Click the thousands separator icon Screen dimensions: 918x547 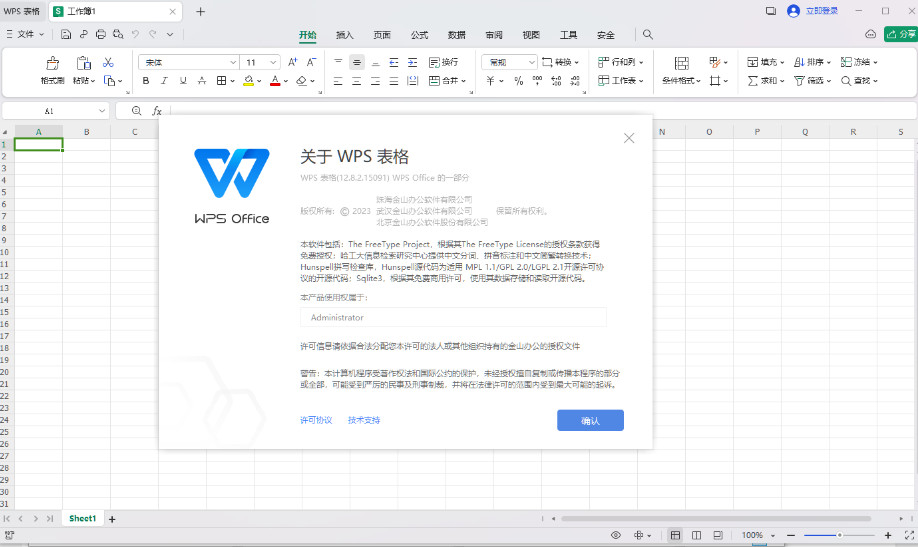537,81
